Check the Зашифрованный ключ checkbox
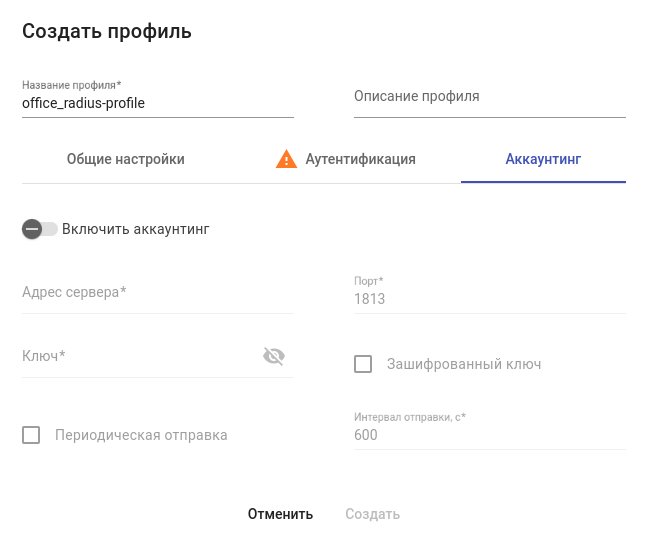Image resolution: width=649 pixels, height=539 pixels. (363, 364)
